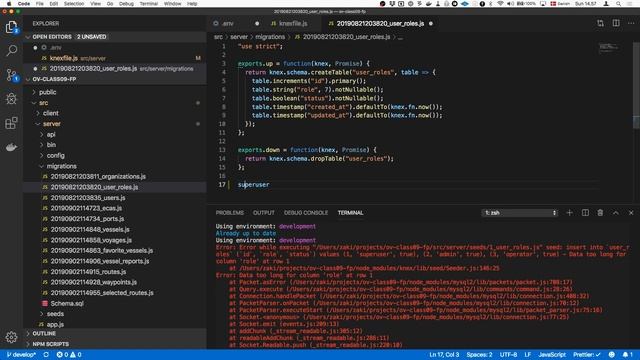Screen dimensions: 640x360
Task: Open the Search view icon
Action: pyautogui.click(x=11, y=51)
